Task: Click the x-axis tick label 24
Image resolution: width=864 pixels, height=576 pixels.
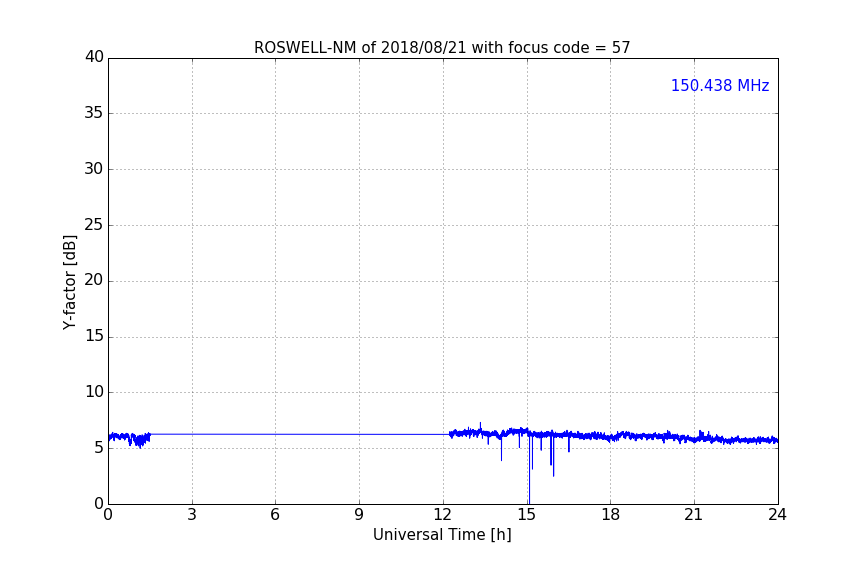Action: click(777, 515)
